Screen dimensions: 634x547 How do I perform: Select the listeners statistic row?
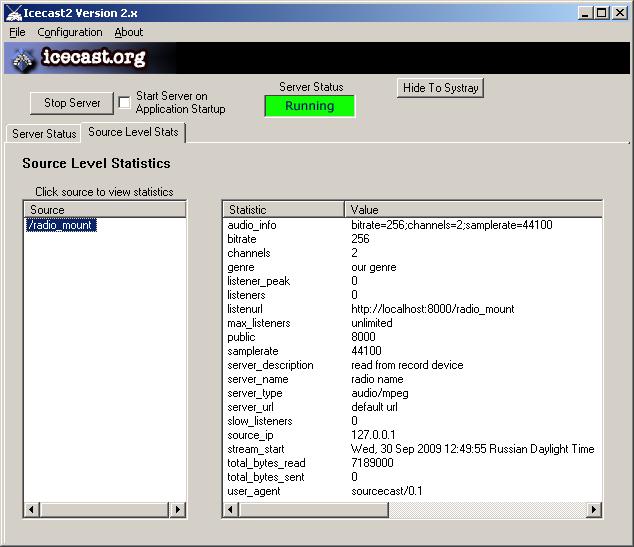coord(412,295)
